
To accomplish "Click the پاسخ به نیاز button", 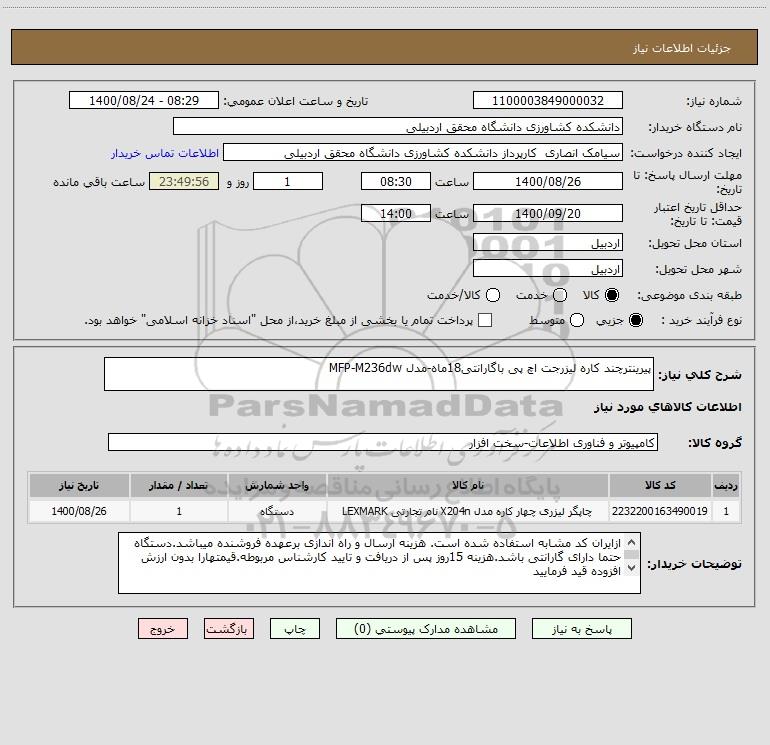I will [581, 629].
